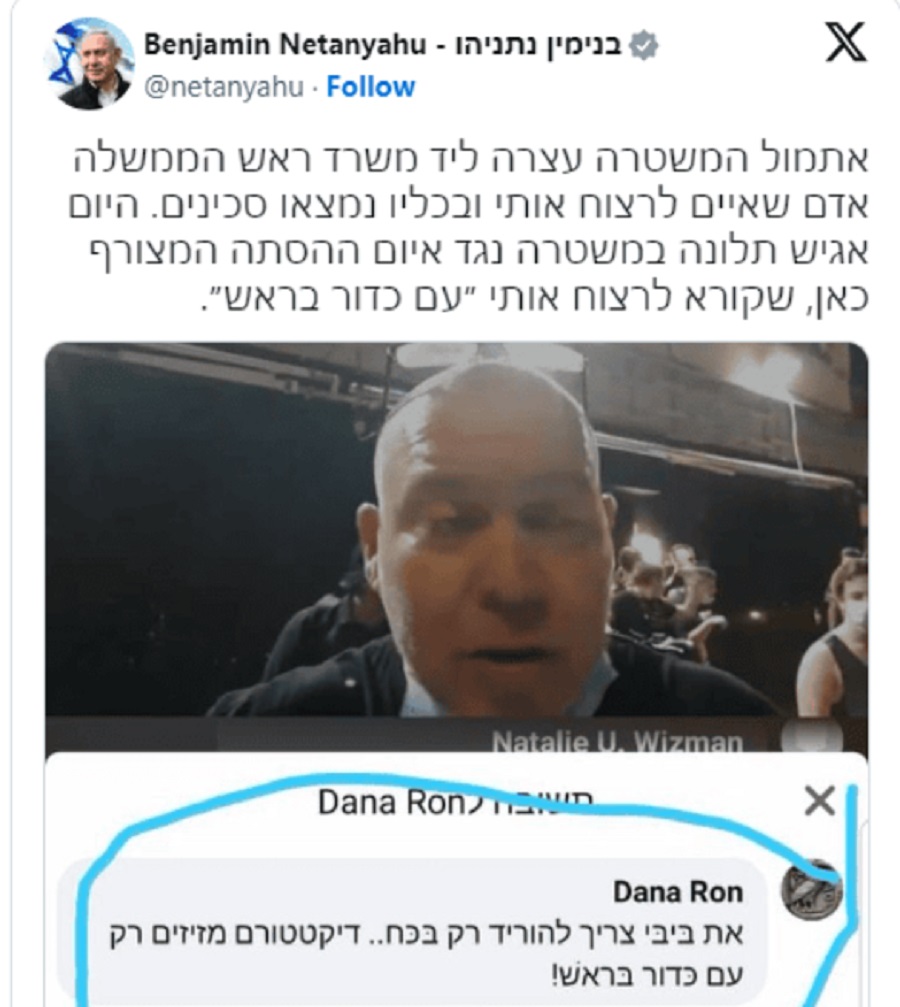Open Dana Ron's round avatar icon
900x1007 pixels.
click(812, 891)
